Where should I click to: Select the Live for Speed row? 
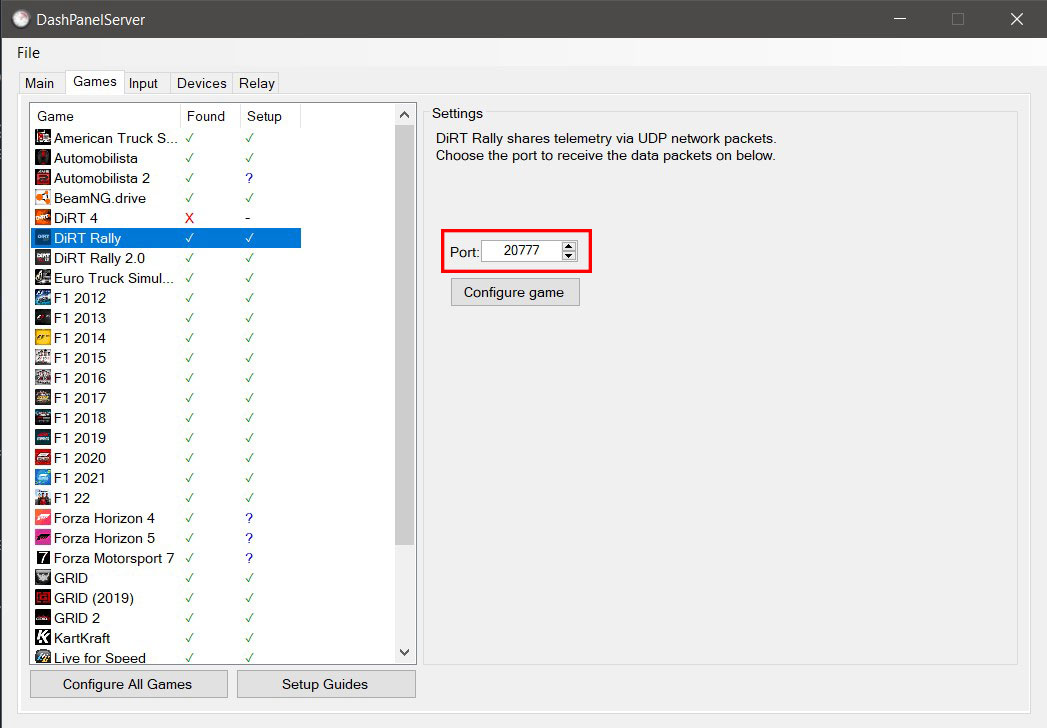click(x=166, y=657)
